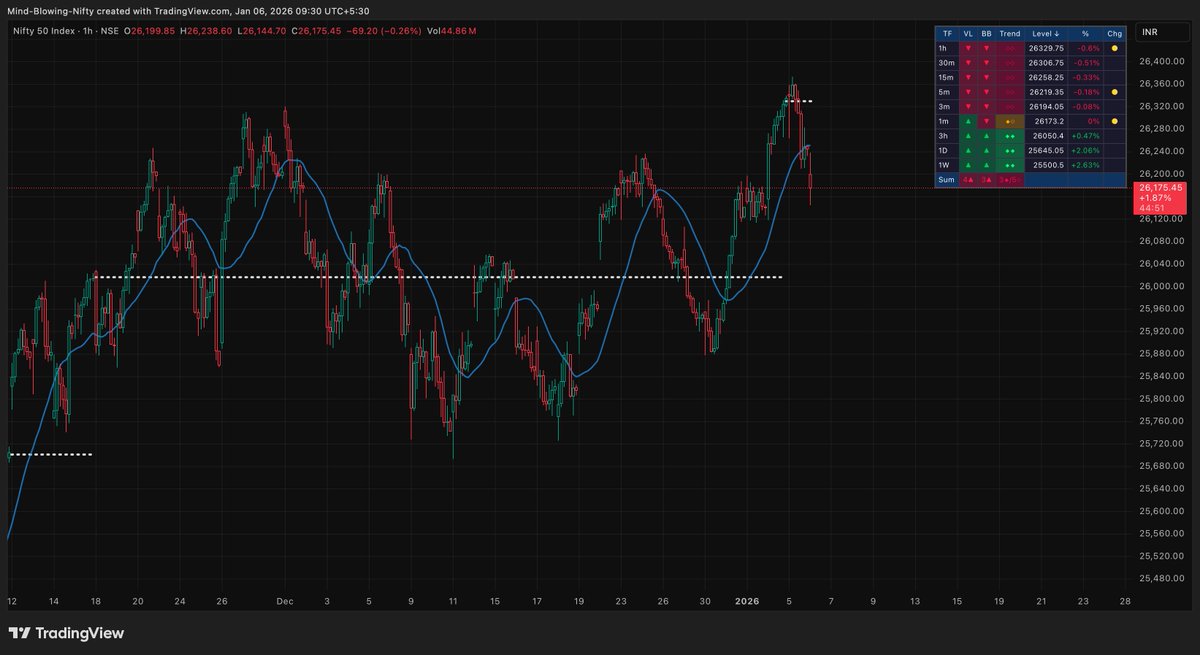Click the TF column header
Image resolution: width=1200 pixels, height=655 pixels.
[x=947, y=33]
